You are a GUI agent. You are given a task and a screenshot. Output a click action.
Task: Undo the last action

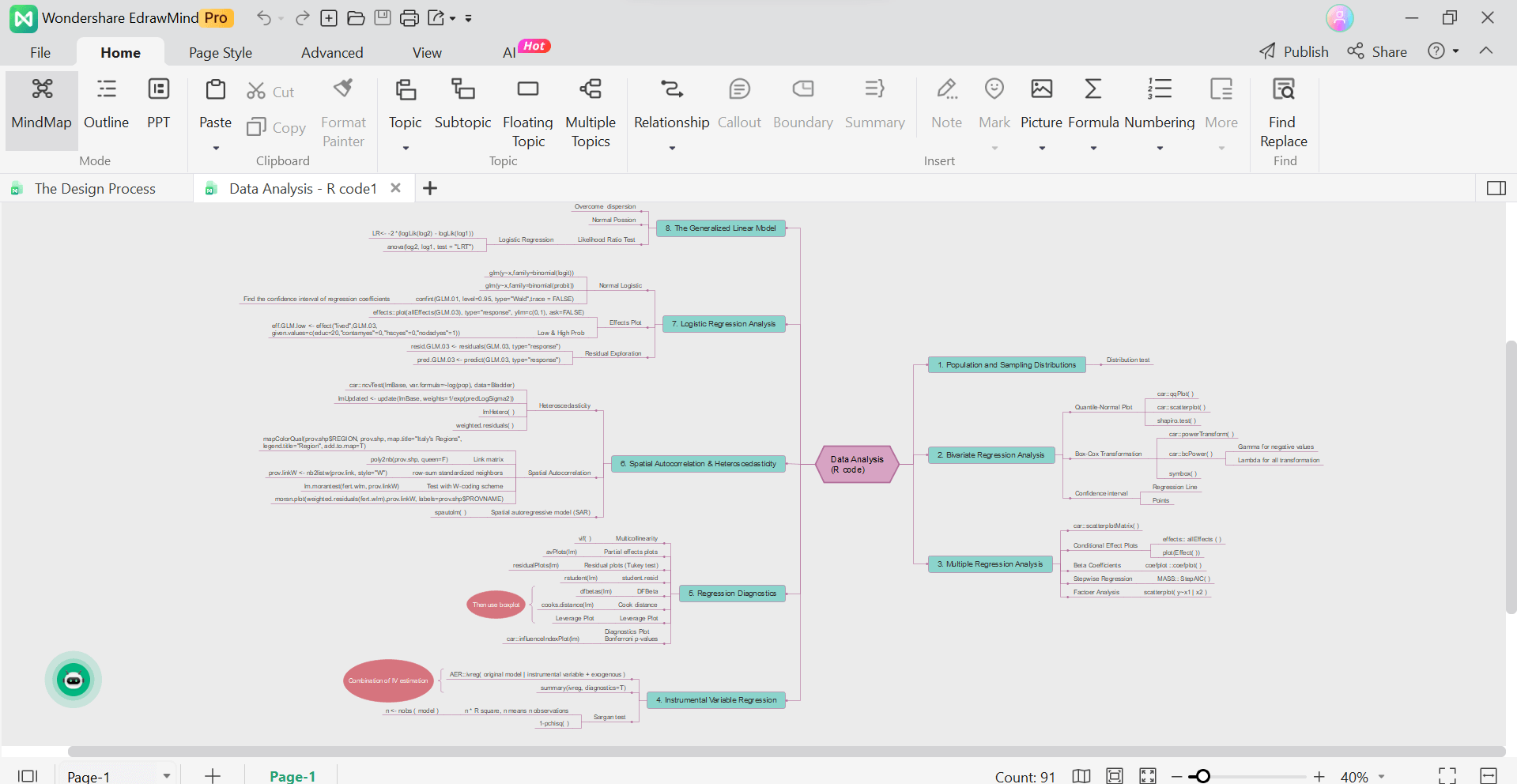pyautogui.click(x=264, y=17)
